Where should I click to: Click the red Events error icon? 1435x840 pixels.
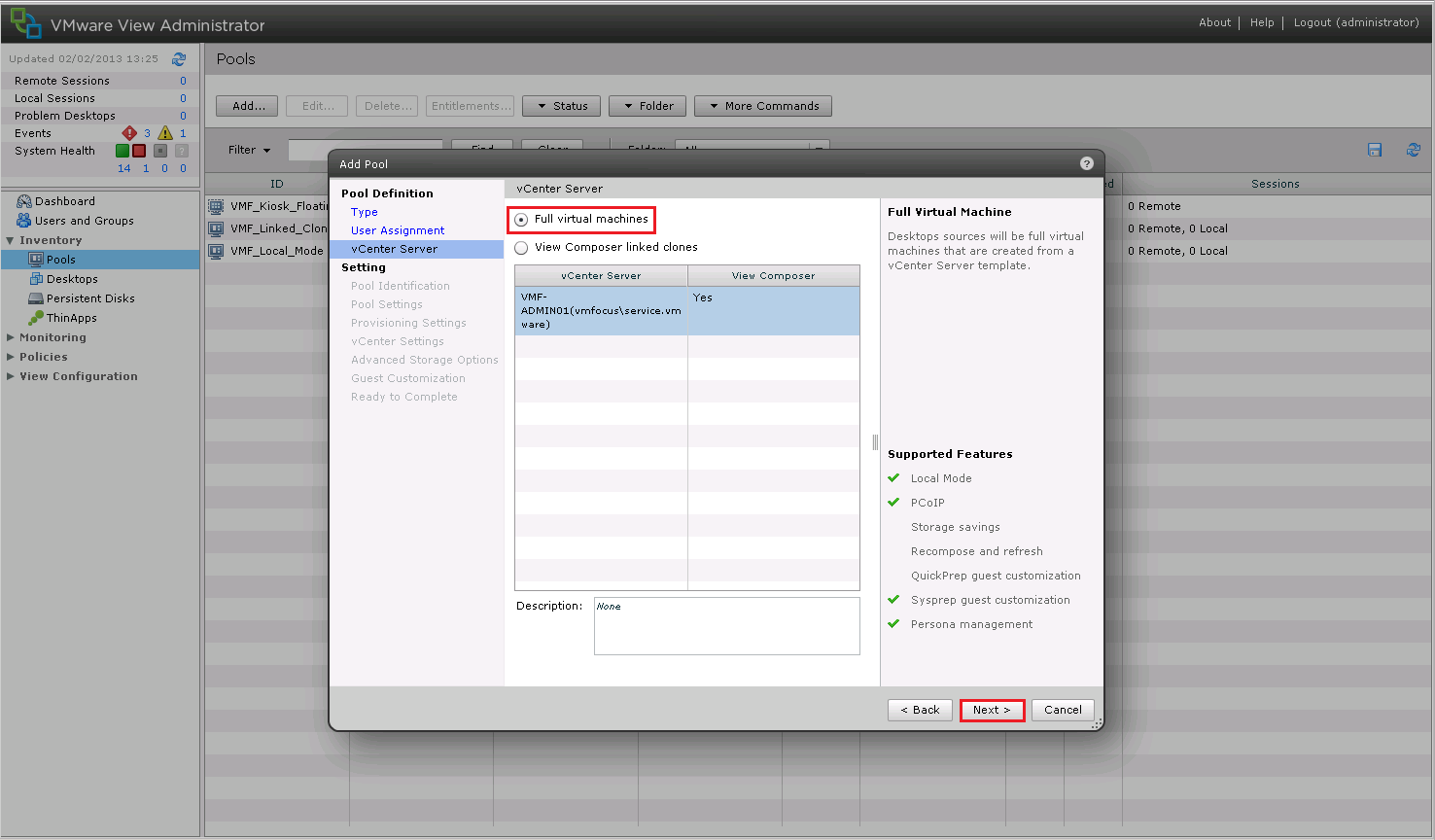(129, 133)
